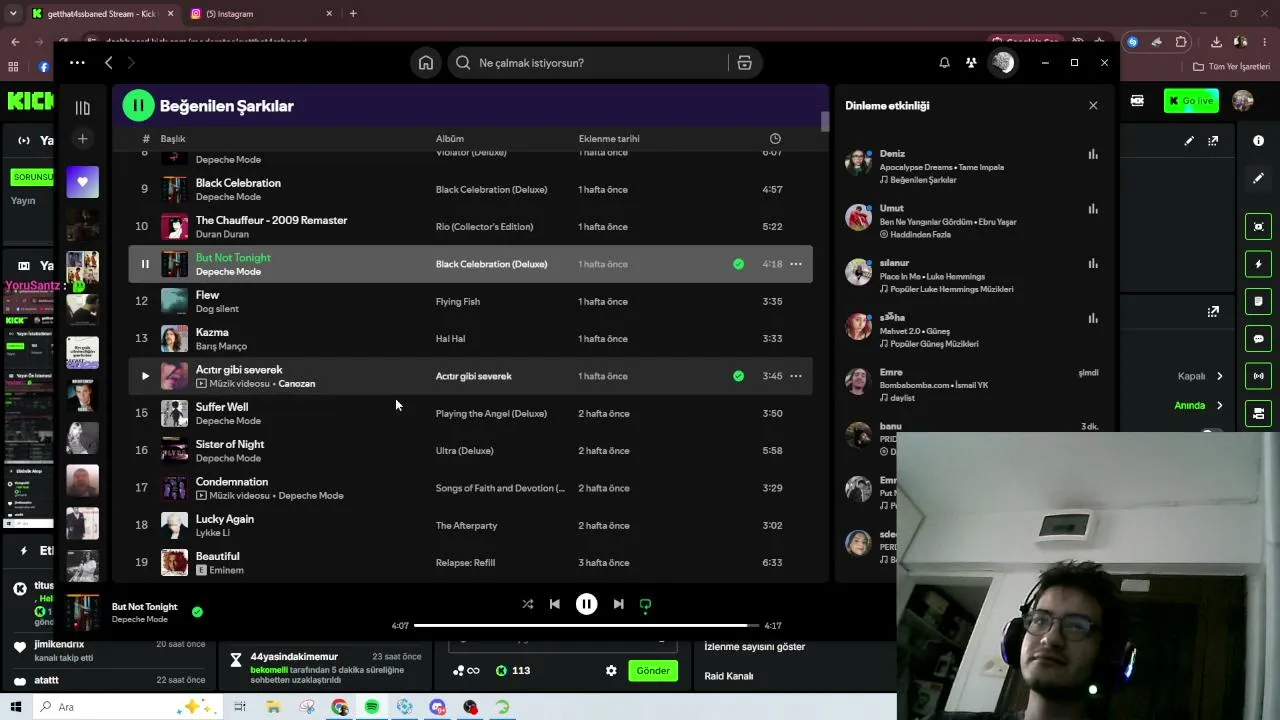Open Tüm Yer İşaretleri bookmarks folder
The image size is (1280, 720).
[x=1232, y=67]
